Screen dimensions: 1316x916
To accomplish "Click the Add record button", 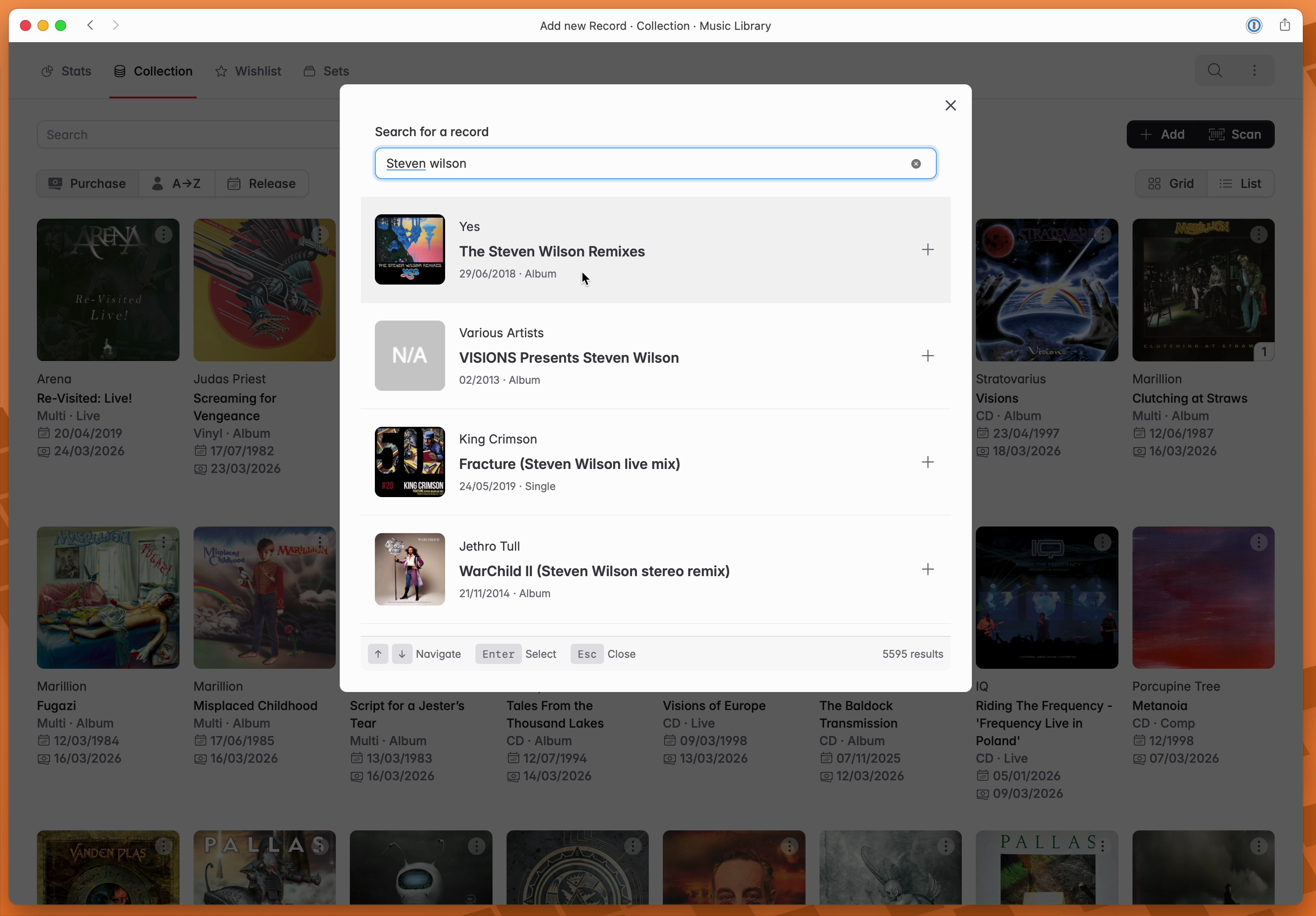I will [1163, 135].
